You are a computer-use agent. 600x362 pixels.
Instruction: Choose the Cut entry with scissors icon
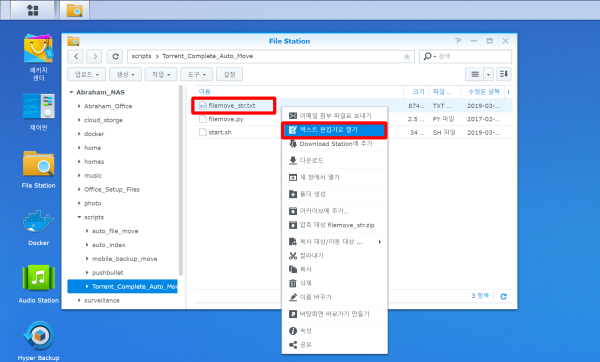pos(335,256)
